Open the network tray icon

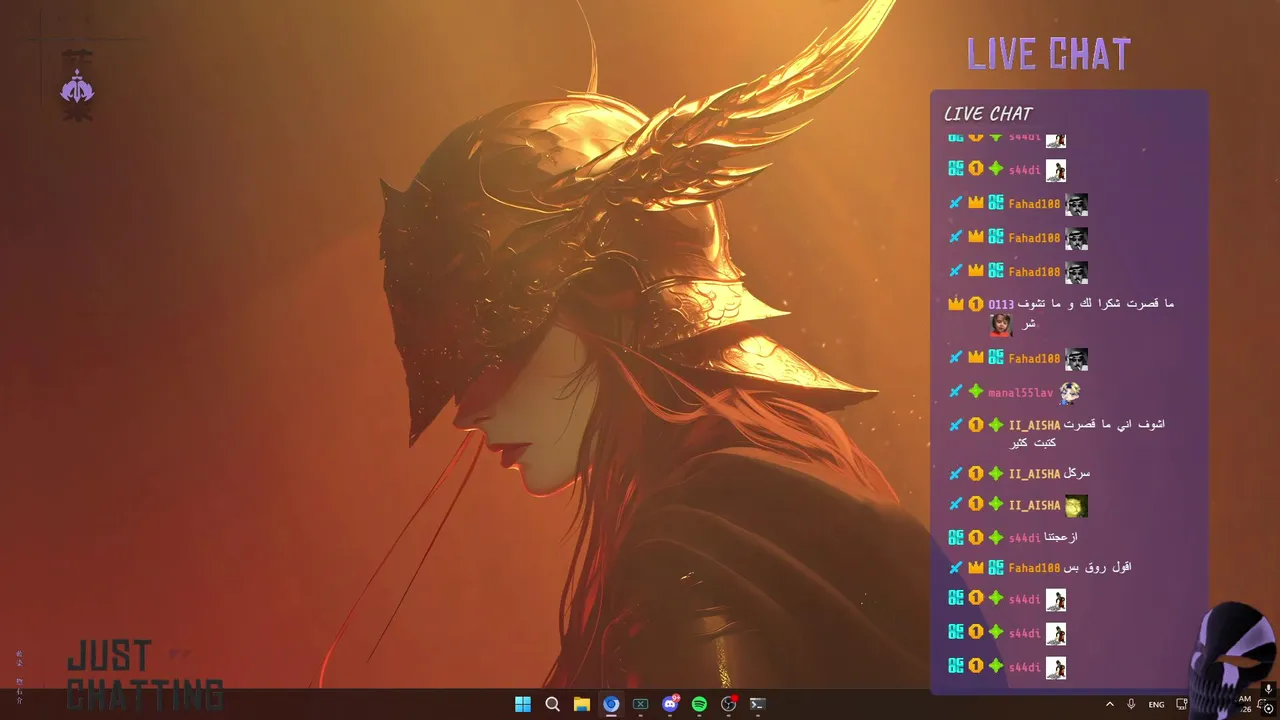tap(1181, 704)
